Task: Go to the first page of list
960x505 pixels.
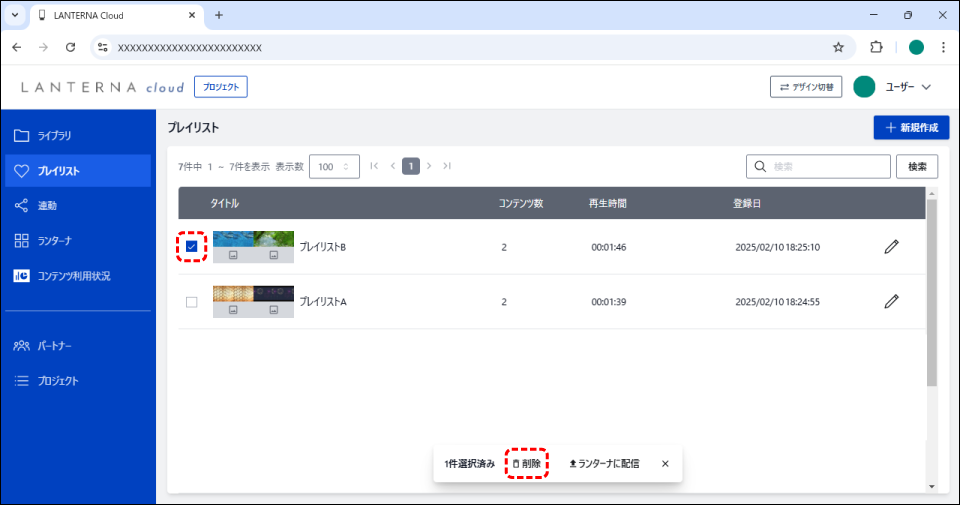Action: 374,166
